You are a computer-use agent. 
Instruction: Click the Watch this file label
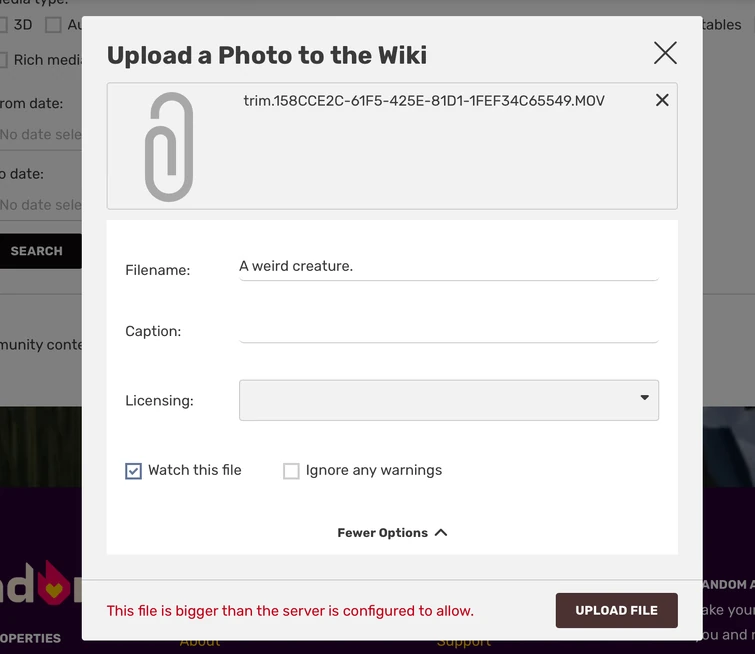pyautogui.click(x=195, y=470)
